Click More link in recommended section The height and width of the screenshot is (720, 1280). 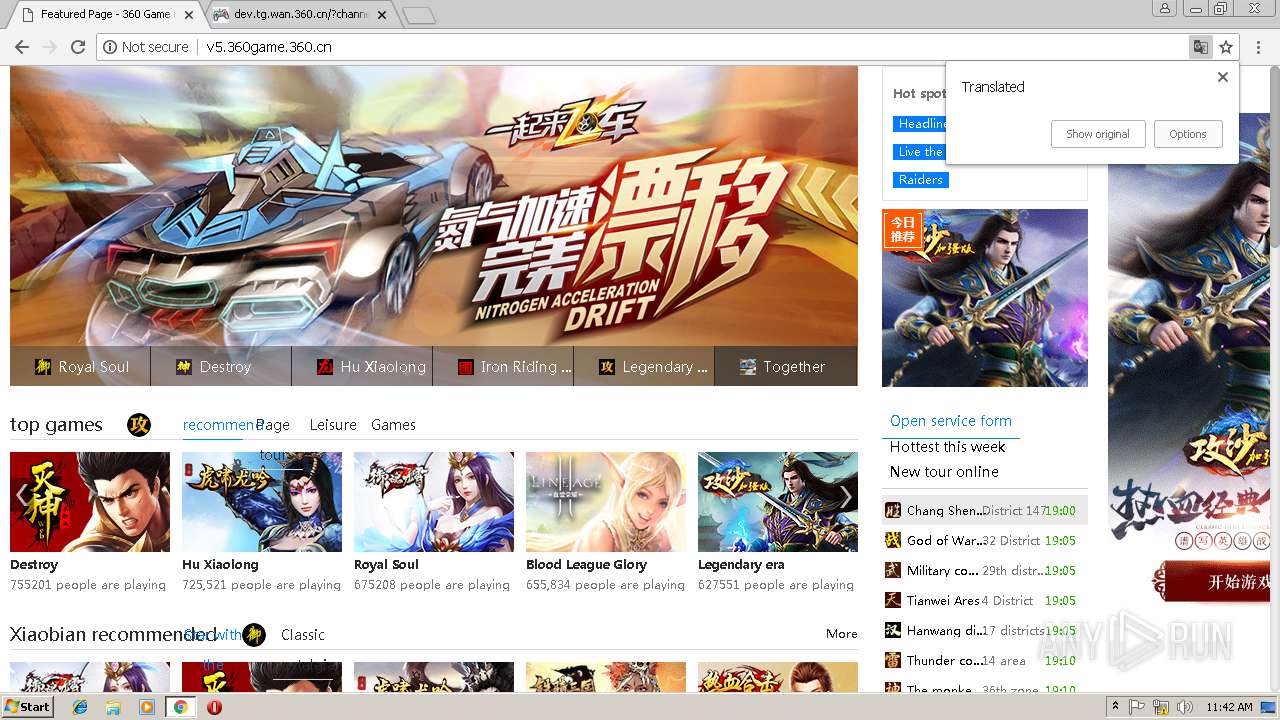click(842, 634)
